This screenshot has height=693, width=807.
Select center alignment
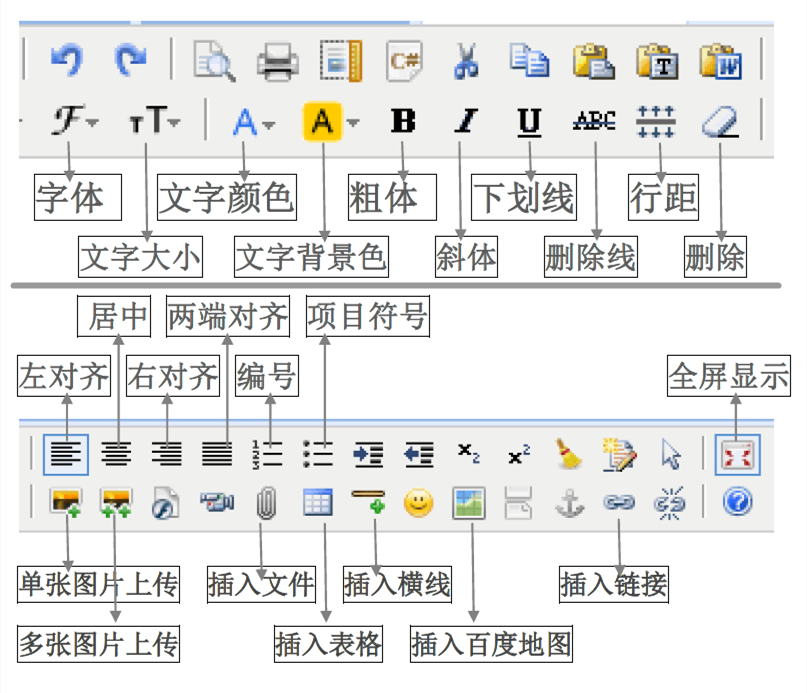click(x=116, y=455)
